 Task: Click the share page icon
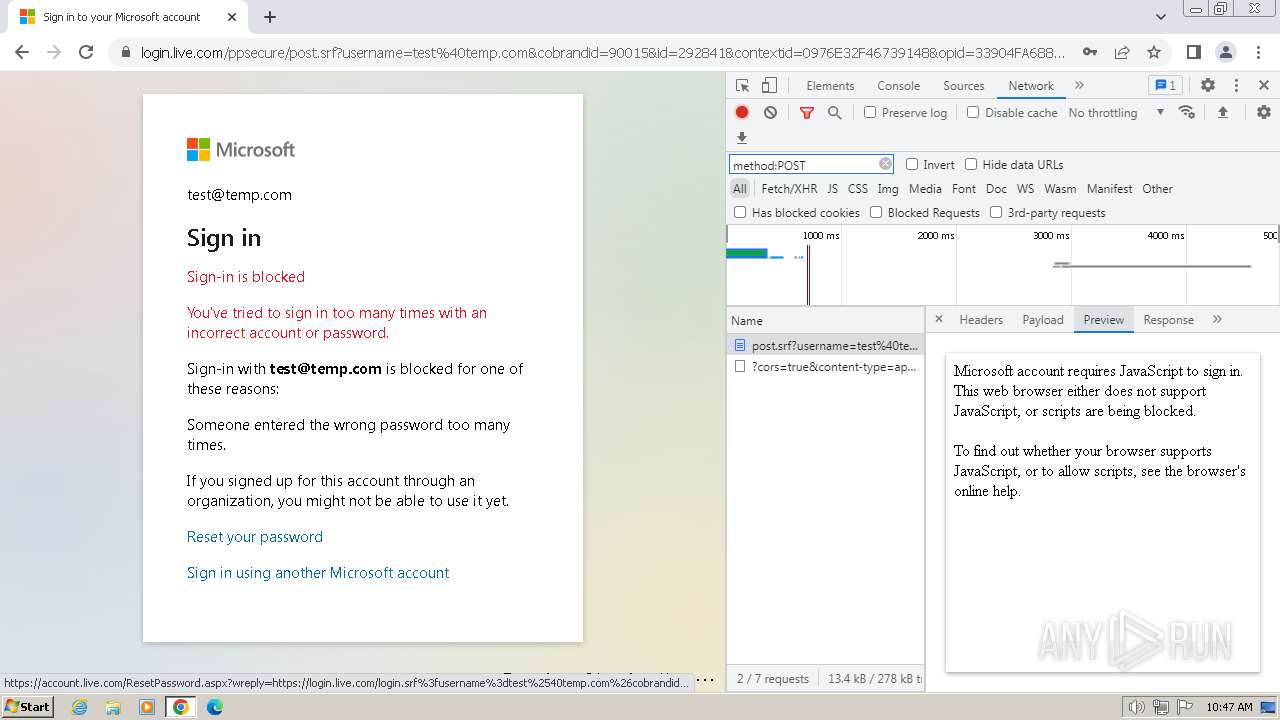point(1122,52)
